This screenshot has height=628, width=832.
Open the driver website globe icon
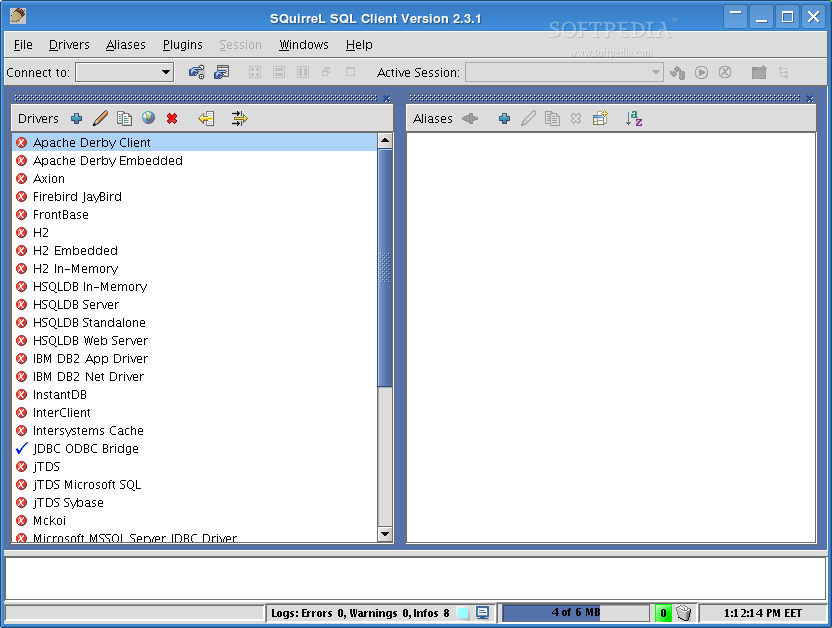[148, 118]
